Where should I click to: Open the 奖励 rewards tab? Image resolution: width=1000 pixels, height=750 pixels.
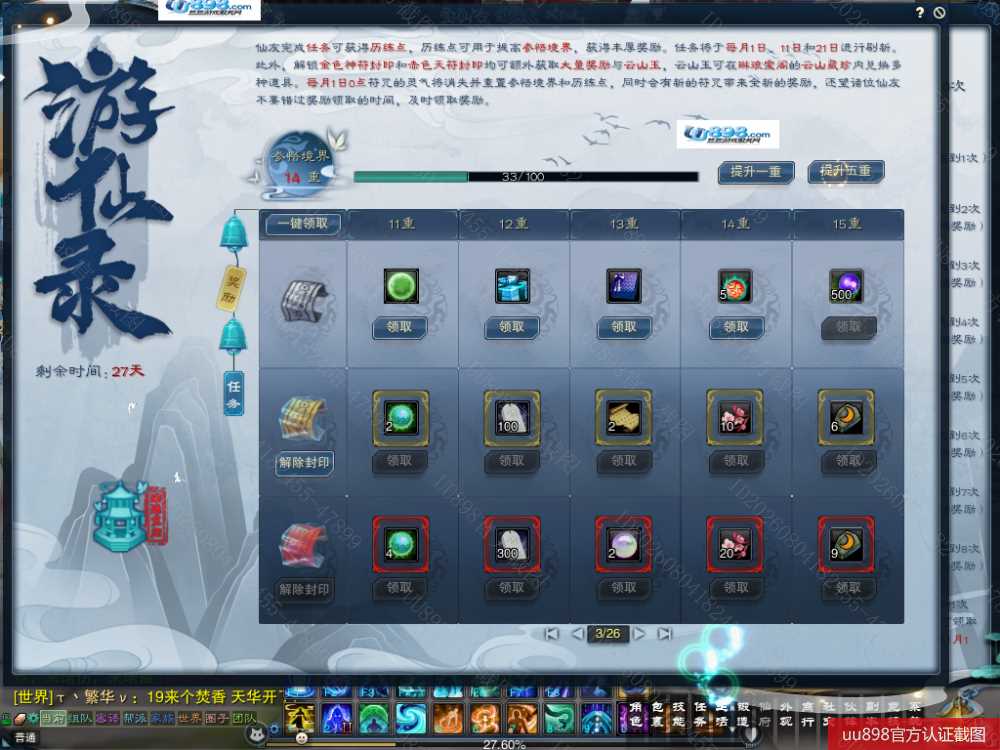[x=231, y=289]
